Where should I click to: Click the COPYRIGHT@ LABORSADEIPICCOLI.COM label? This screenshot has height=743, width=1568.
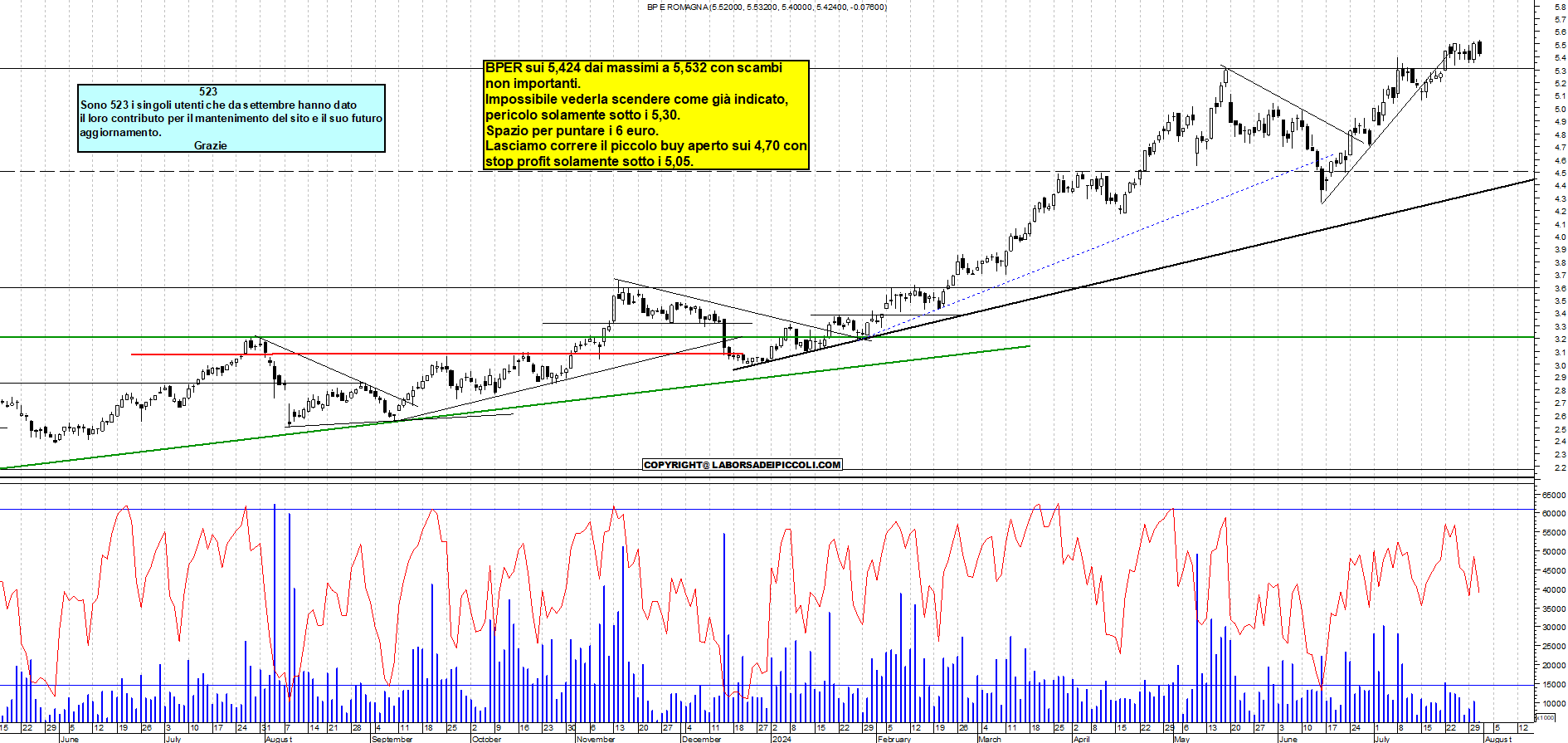pos(743,465)
